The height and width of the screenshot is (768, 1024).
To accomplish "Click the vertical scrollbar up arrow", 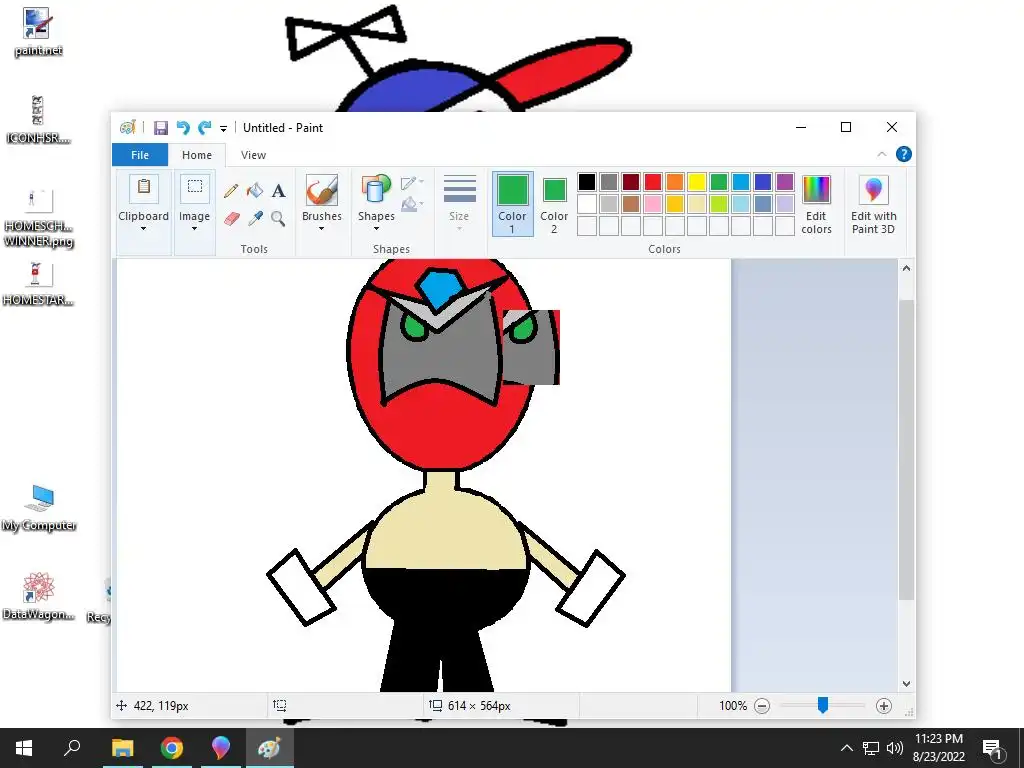I will (x=906, y=268).
